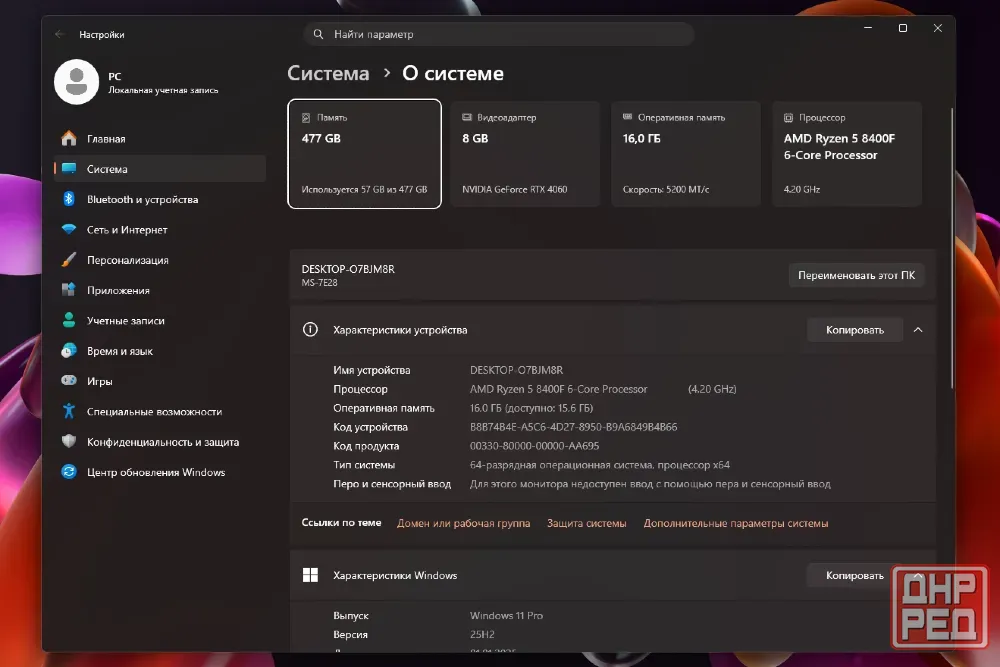Click the MS-7E28 model text
1000x667 pixels.
320,282
